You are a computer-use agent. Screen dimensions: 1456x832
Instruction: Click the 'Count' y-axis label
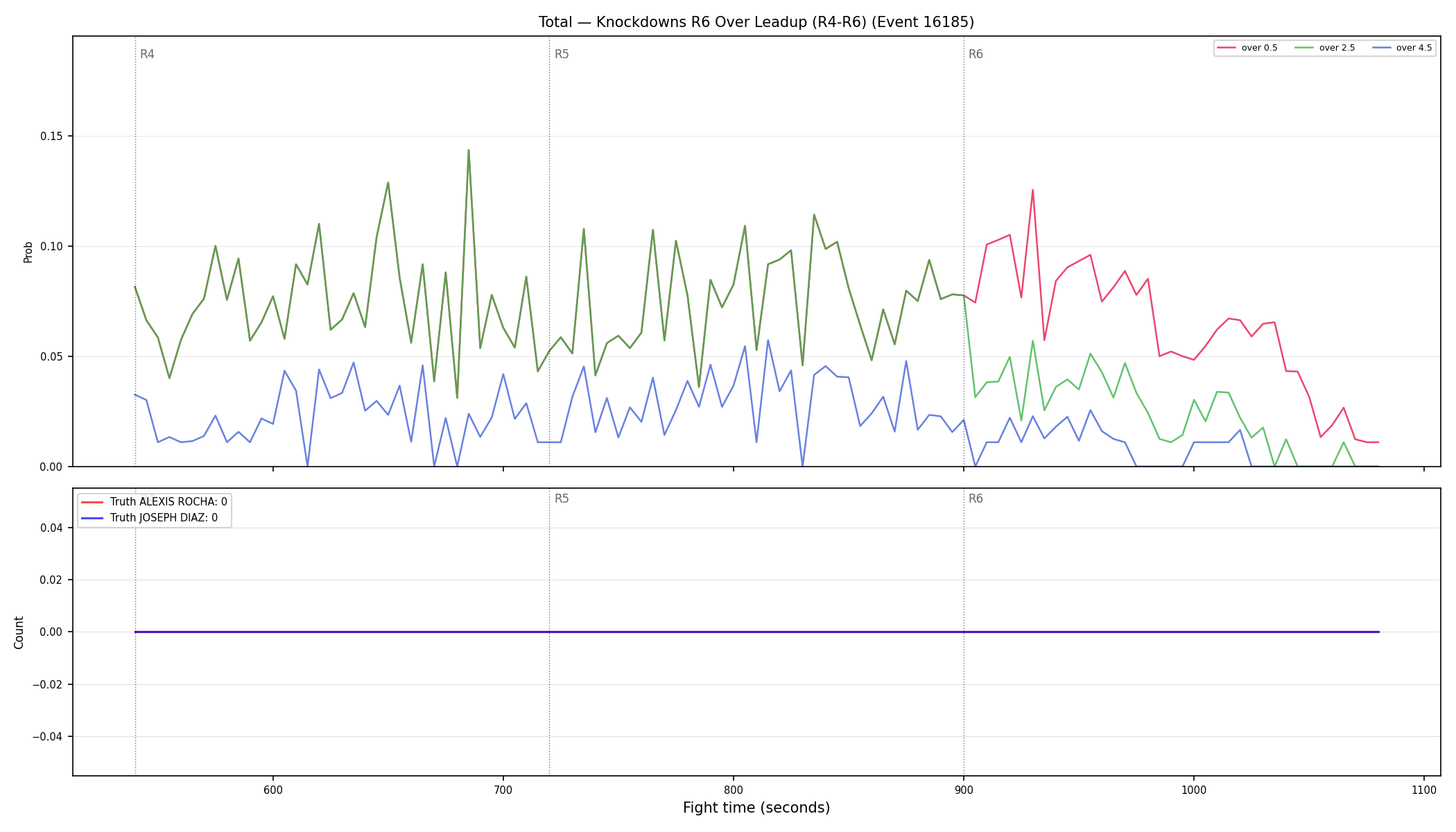19,632
